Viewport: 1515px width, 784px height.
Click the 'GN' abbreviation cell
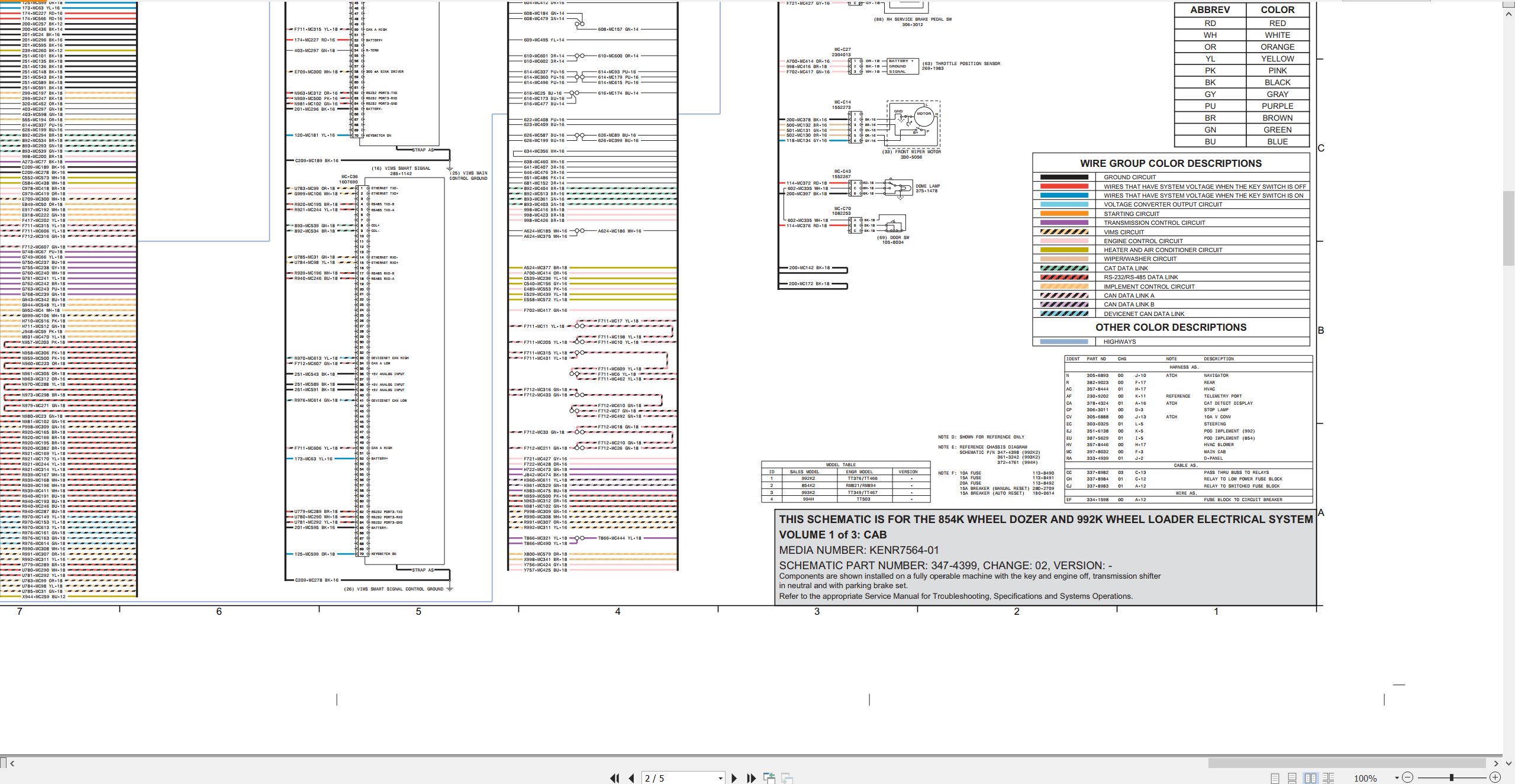[x=1210, y=130]
